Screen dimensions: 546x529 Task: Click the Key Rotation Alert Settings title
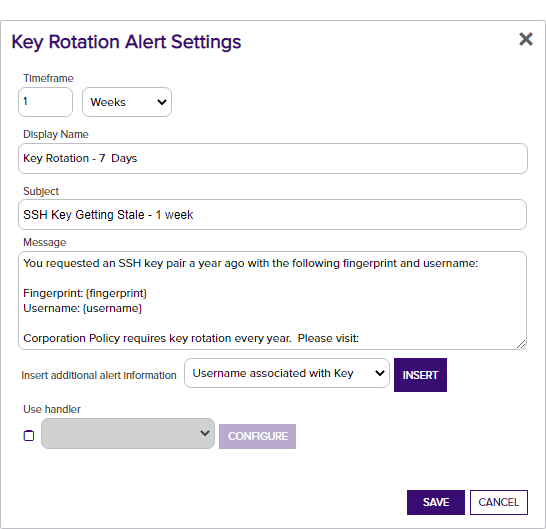pos(126,42)
